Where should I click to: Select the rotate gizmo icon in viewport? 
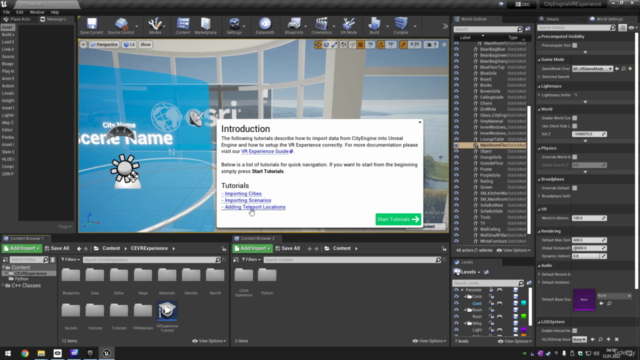coord(326,44)
